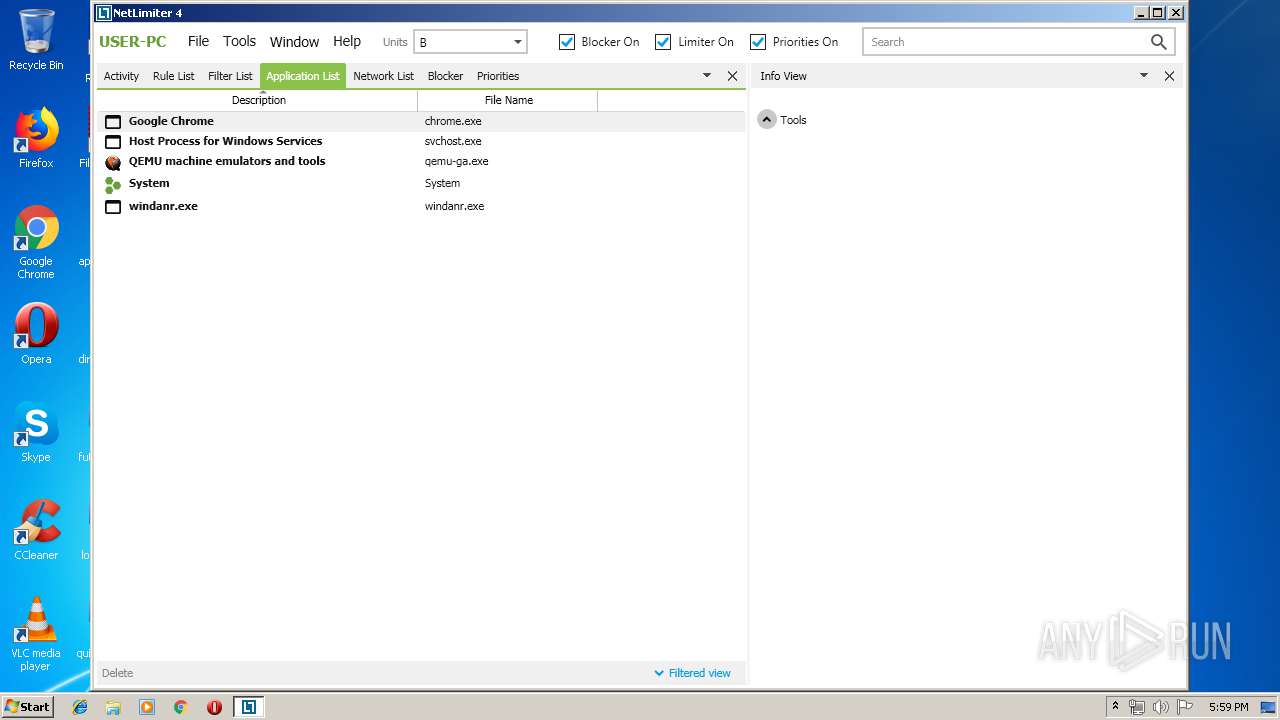Sort by the Description column header
Image resolution: width=1280 pixels, height=720 pixels.
[x=259, y=100]
